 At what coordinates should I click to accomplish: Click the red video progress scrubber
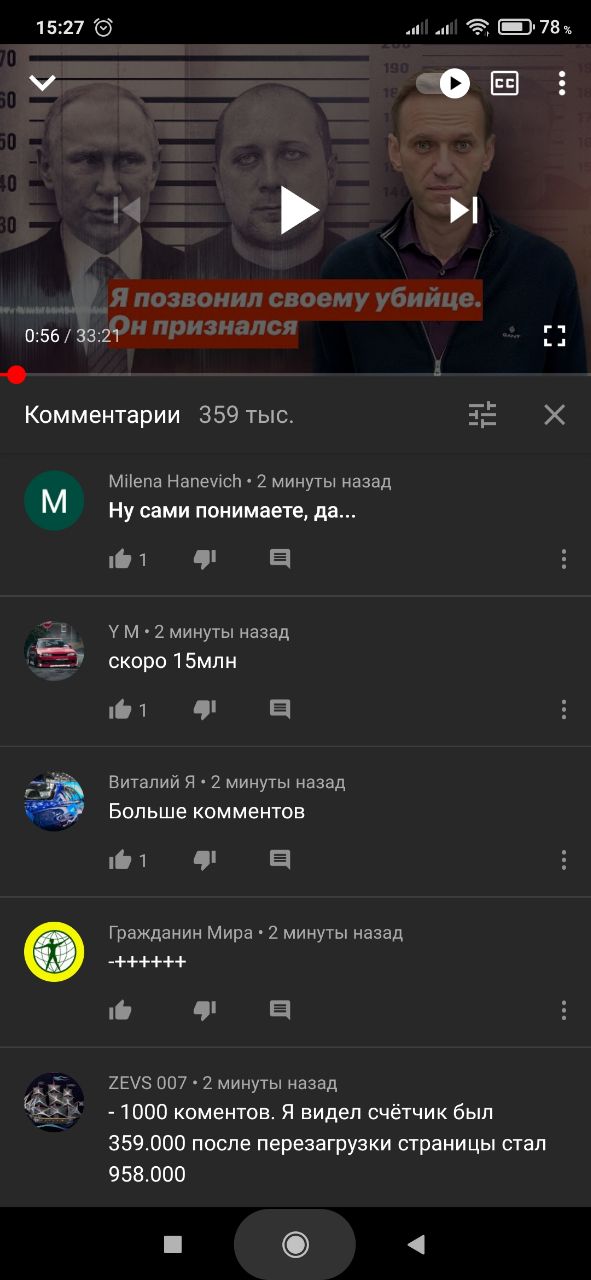pos(15,375)
